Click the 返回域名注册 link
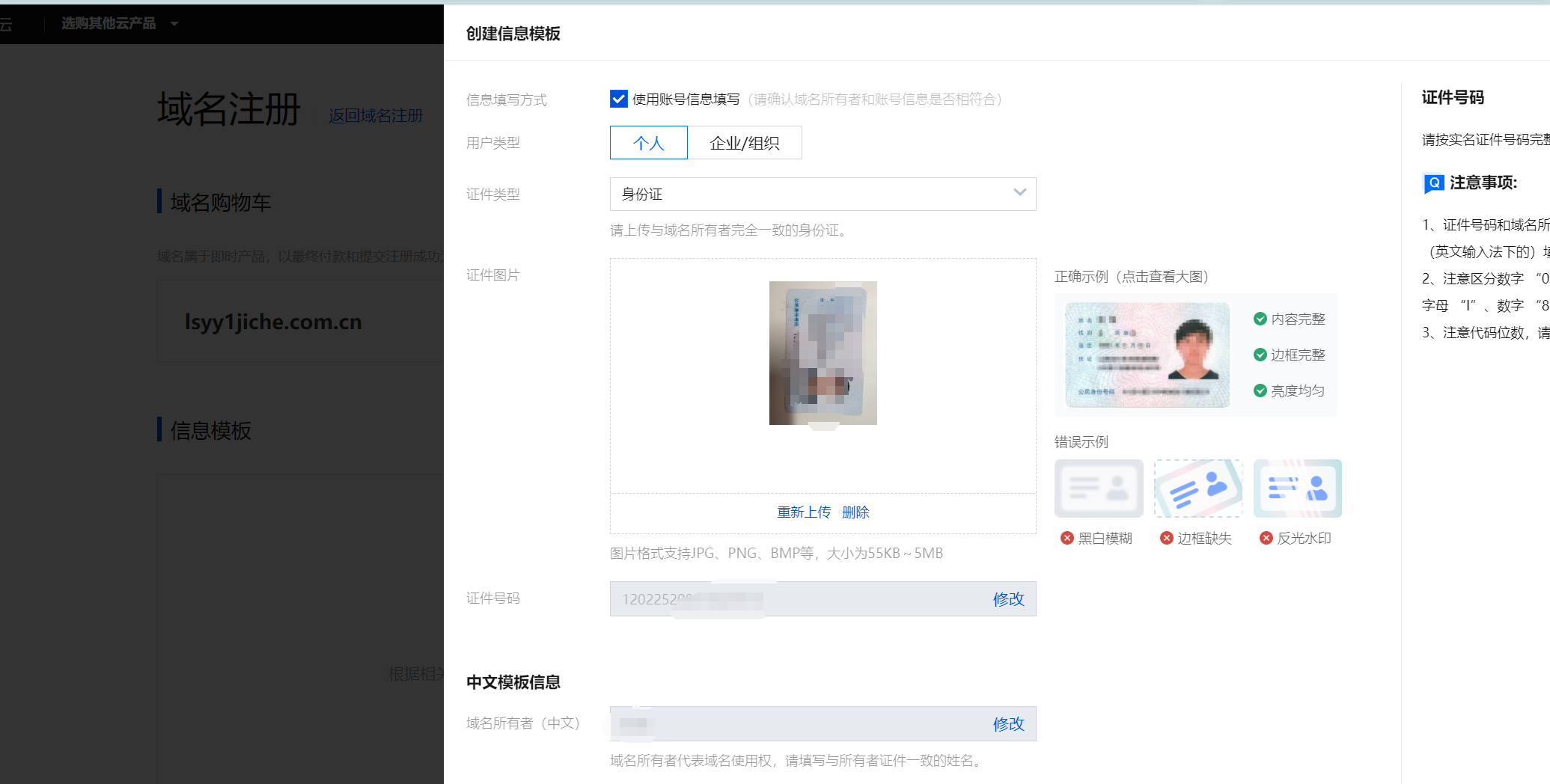 pyautogui.click(x=376, y=116)
